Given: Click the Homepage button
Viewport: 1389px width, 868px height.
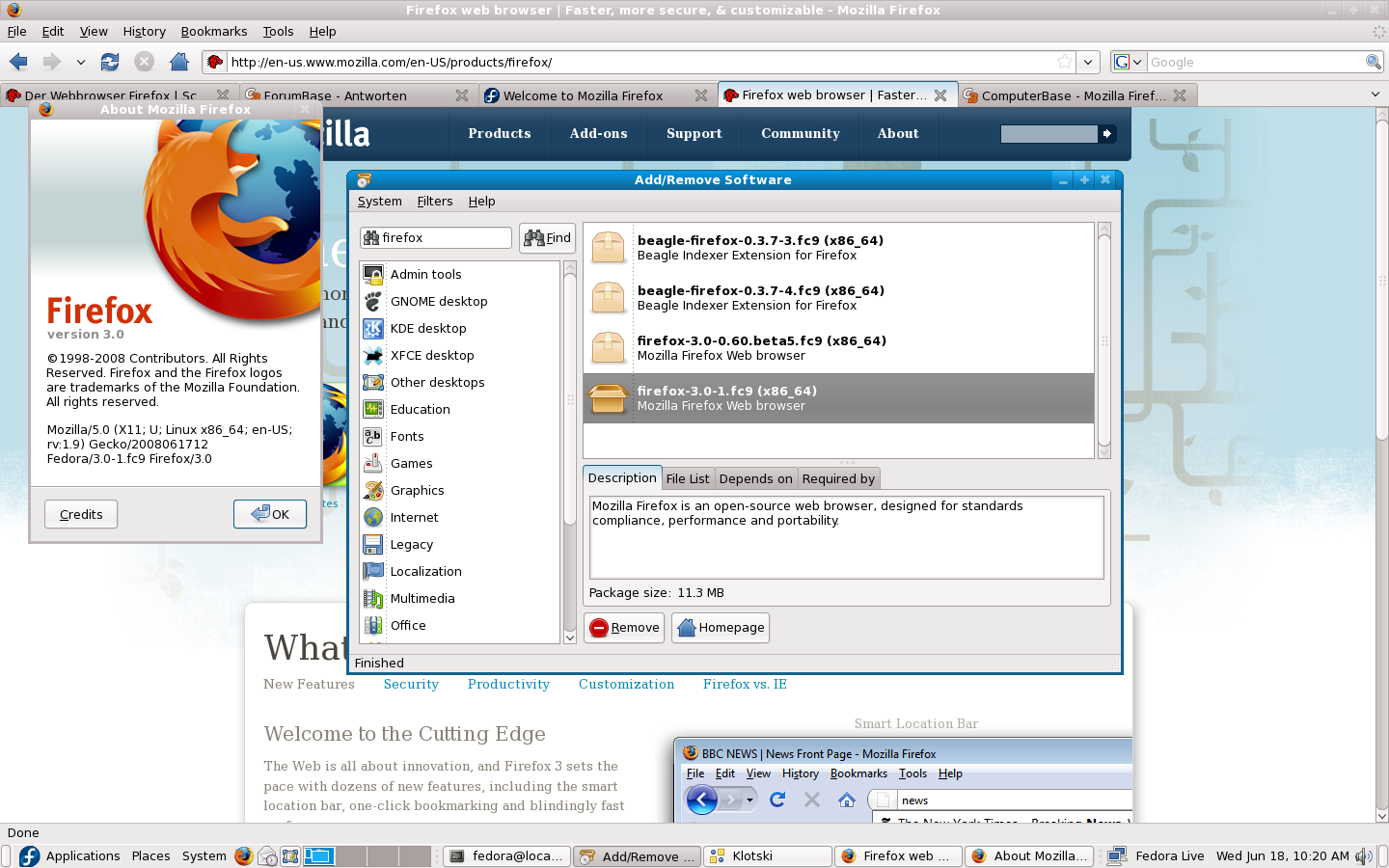Looking at the screenshot, I should (721, 628).
